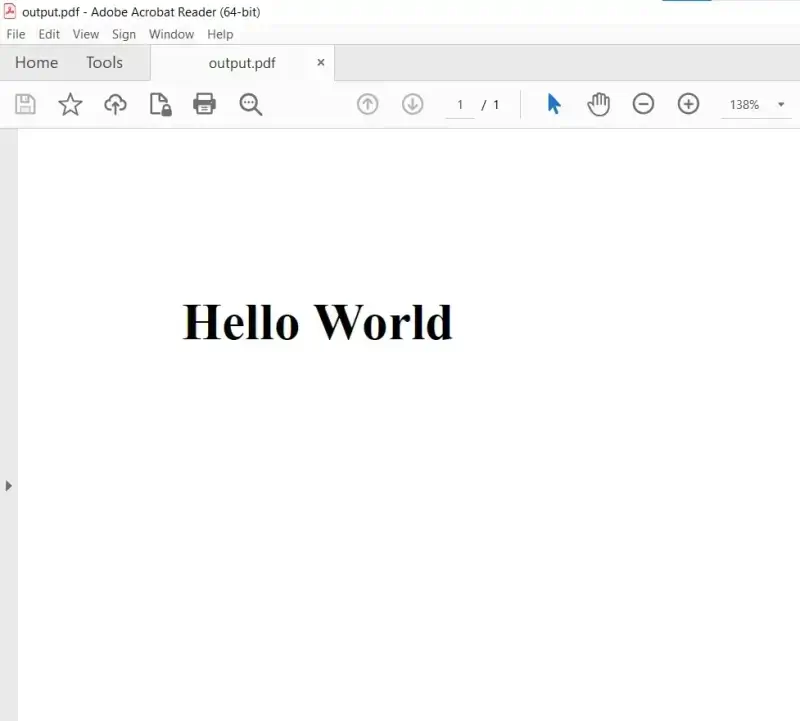This screenshot has height=721, width=800.
Task: Click the Save file icon
Action: (x=25, y=105)
